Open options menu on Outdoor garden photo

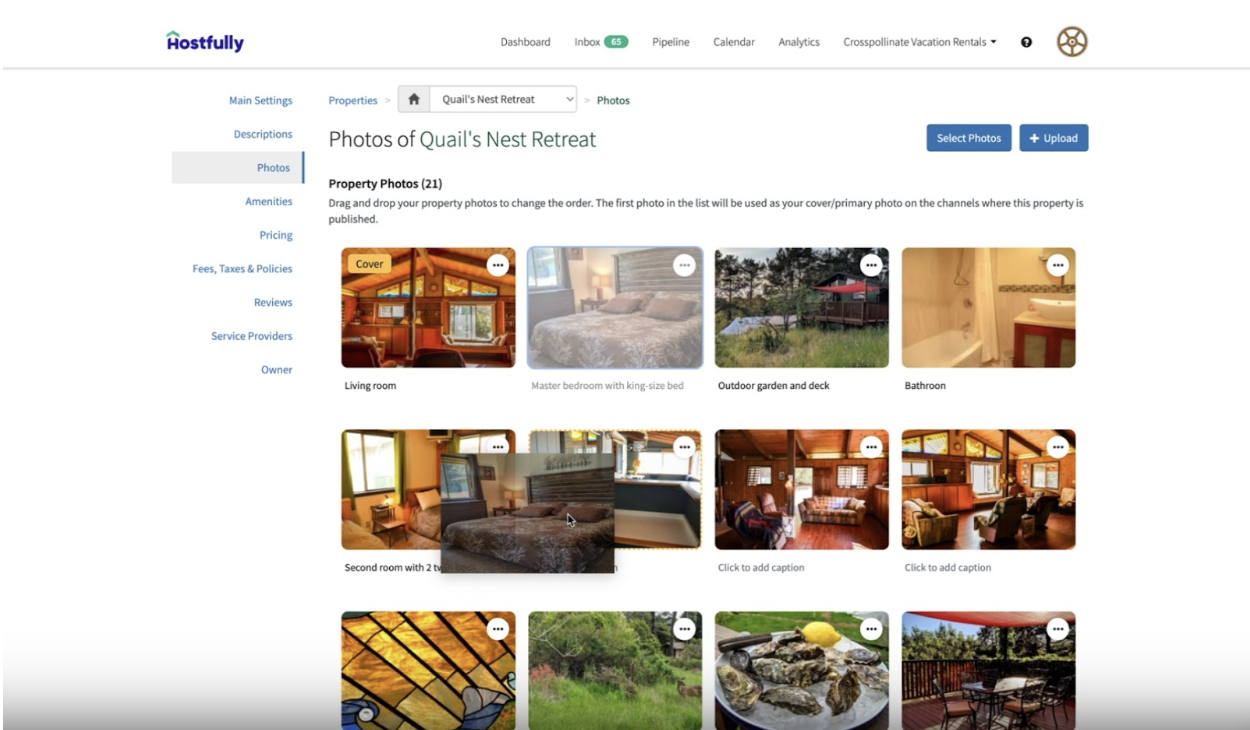coord(871,265)
